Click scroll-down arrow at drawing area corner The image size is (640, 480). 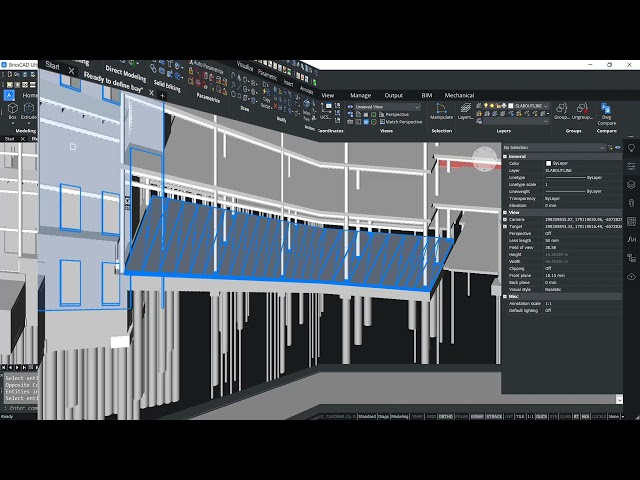[x=619, y=400]
